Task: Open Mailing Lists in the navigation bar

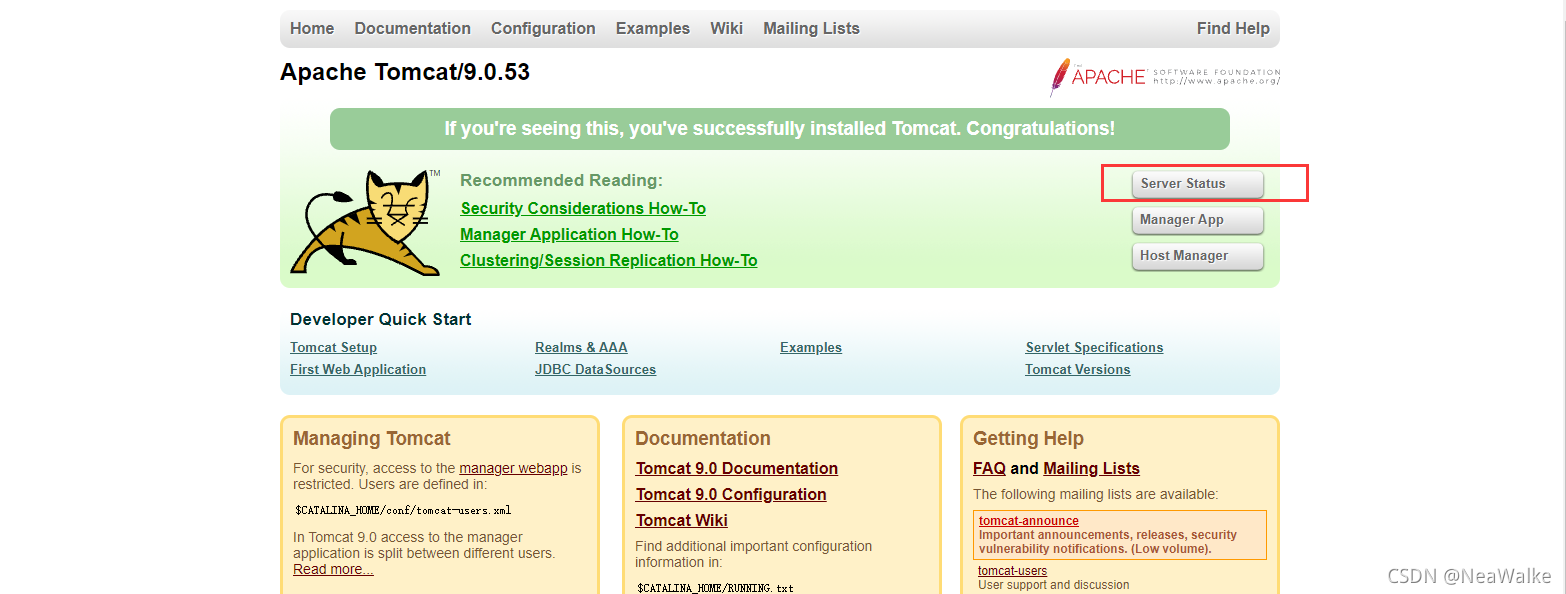Action: (811, 29)
